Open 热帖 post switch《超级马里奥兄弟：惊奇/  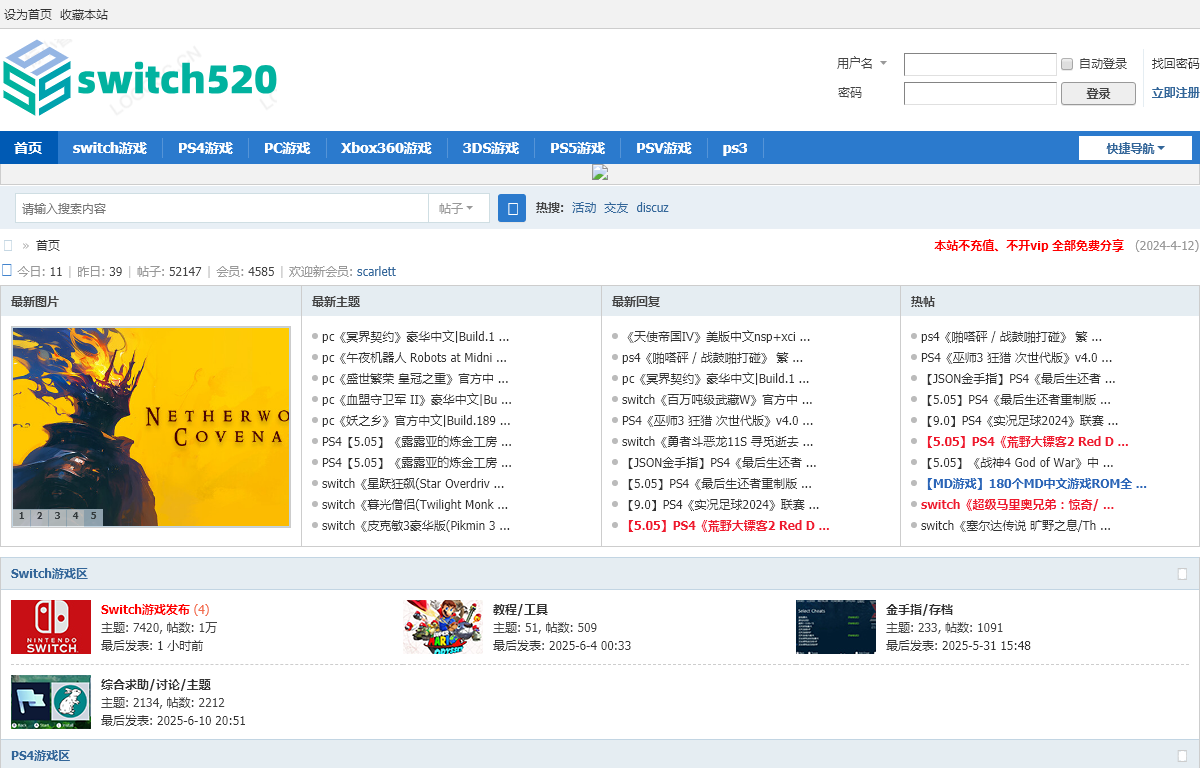pyautogui.click(x=1017, y=505)
